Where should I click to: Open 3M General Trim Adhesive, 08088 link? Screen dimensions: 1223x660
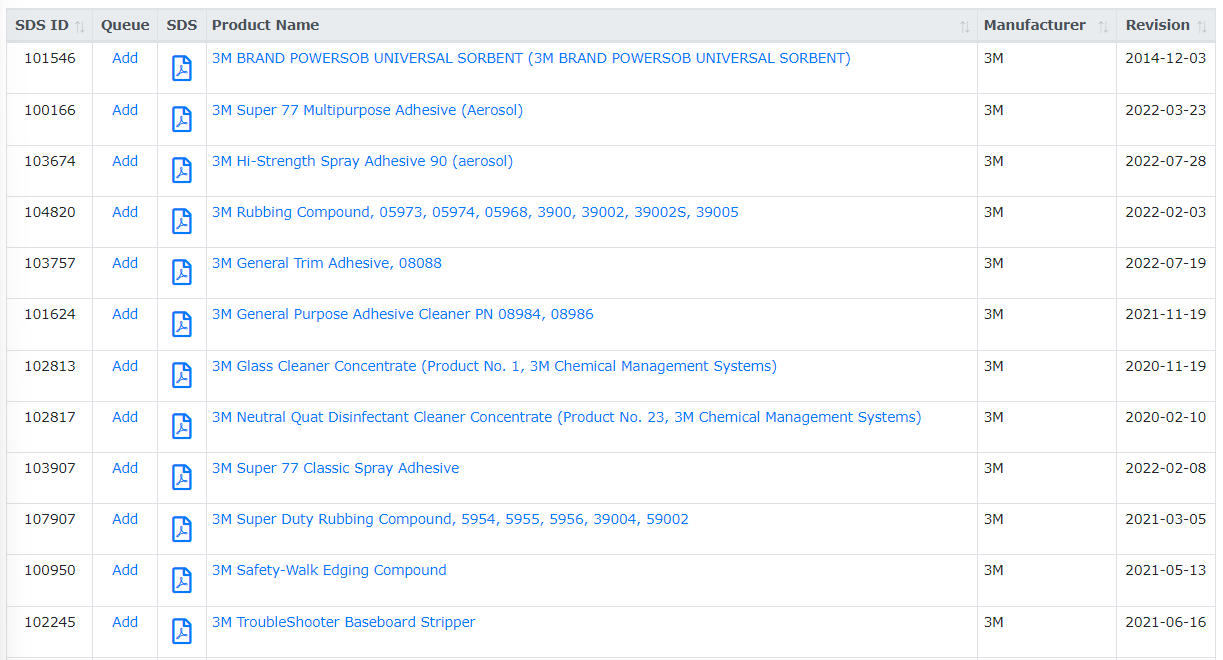(x=327, y=263)
